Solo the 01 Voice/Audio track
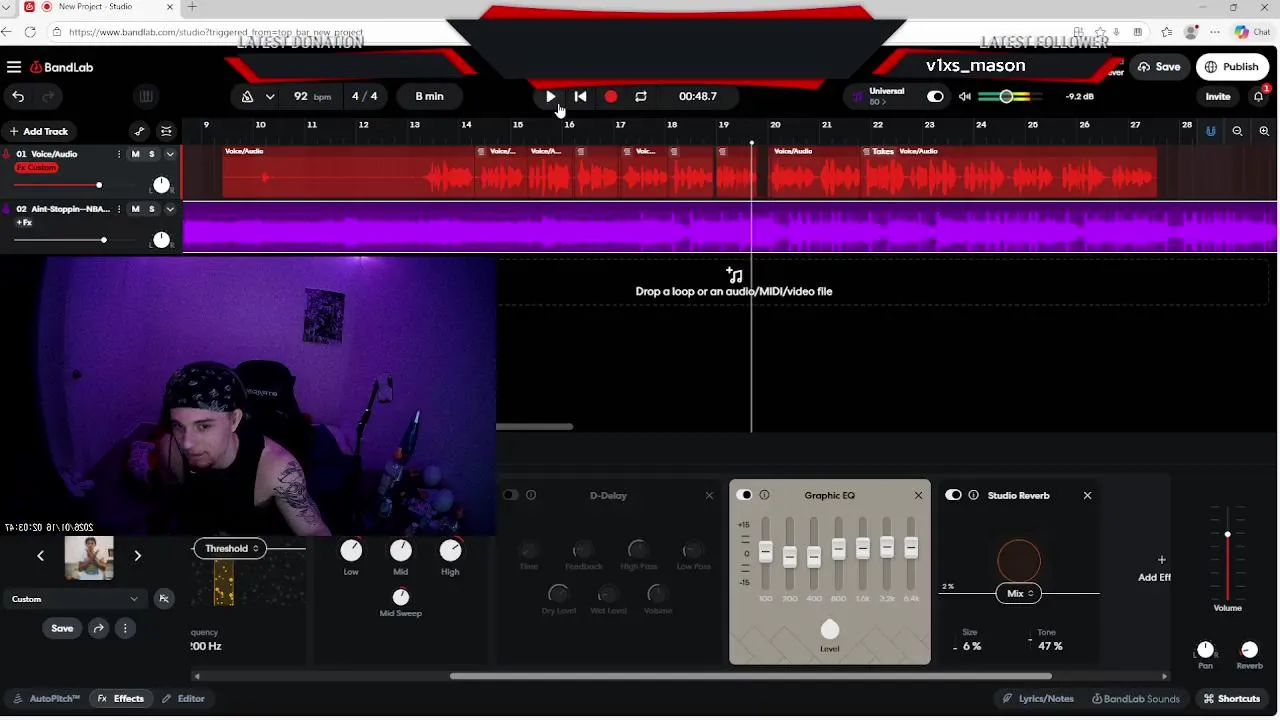The width and height of the screenshot is (1280, 720). [152, 154]
